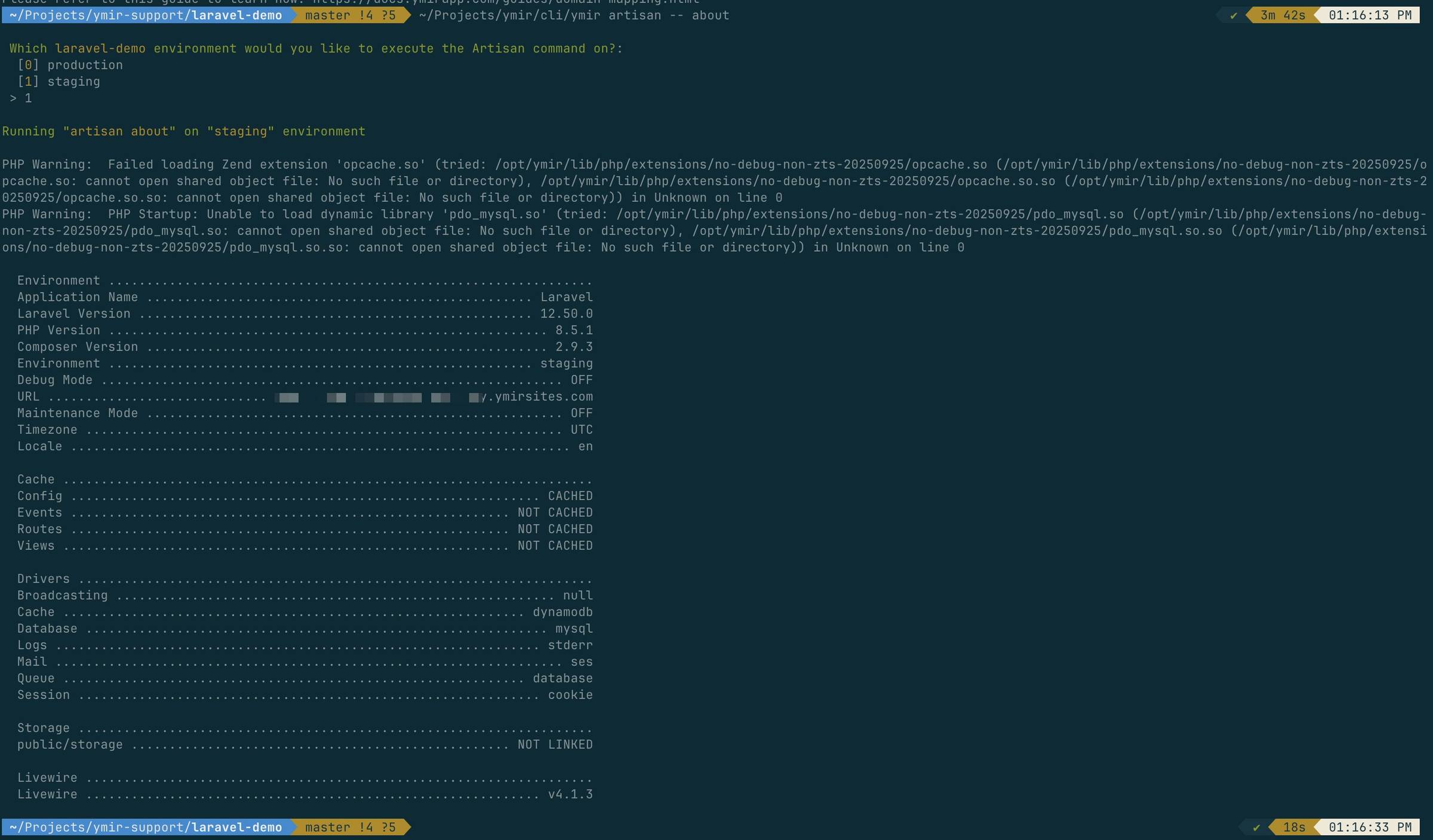Click the bottom git branch master segment
1433x840 pixels.
tap(350, 827)
